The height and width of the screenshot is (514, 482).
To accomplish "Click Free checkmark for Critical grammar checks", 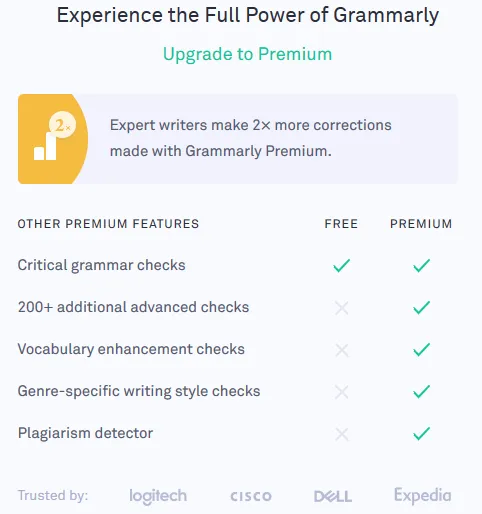I will pyautogui.click(x=341, y=266).
